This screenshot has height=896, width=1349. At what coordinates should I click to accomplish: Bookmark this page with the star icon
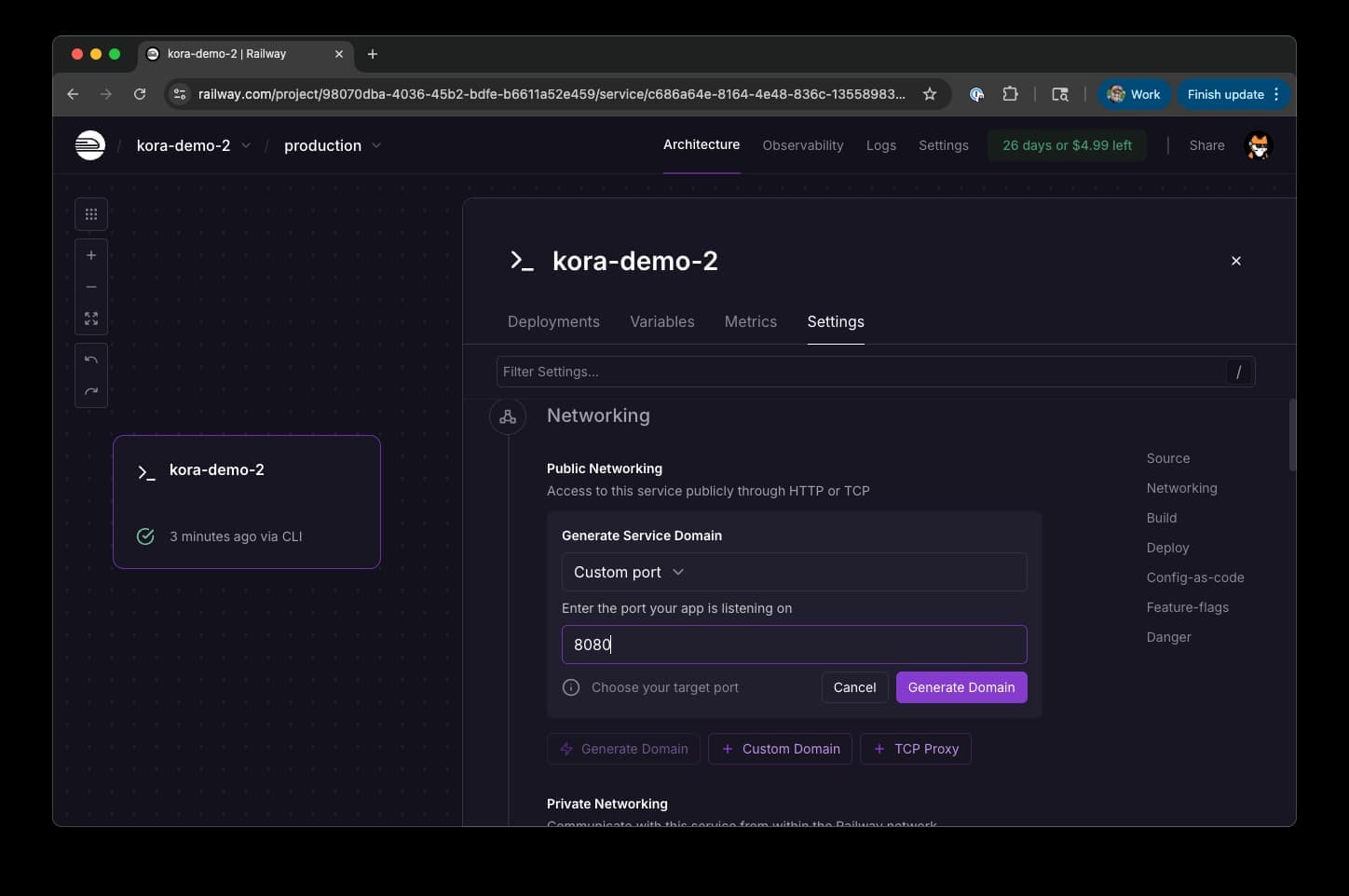pos(929,94)
